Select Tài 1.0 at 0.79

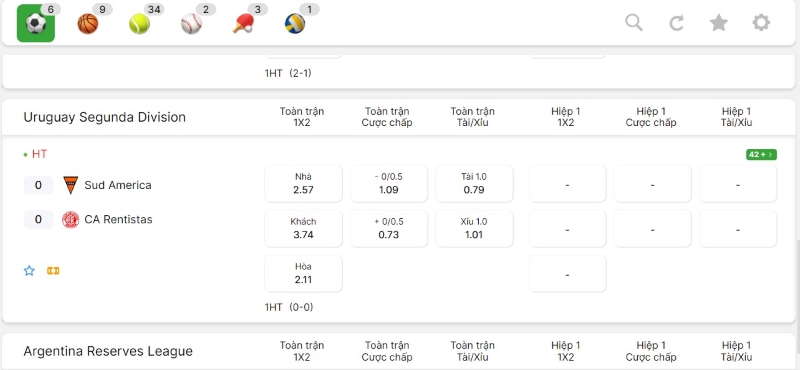(x=474, y=184)
